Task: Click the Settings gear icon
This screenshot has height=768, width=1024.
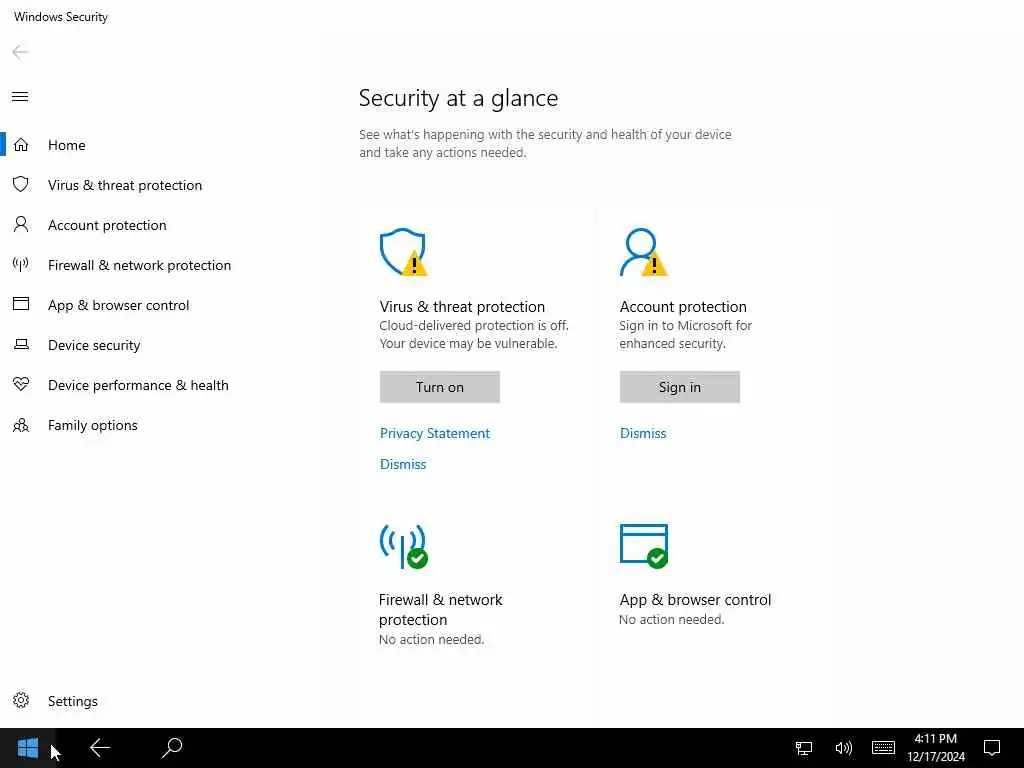Action: pyautogui.click(x=21, y=700)
